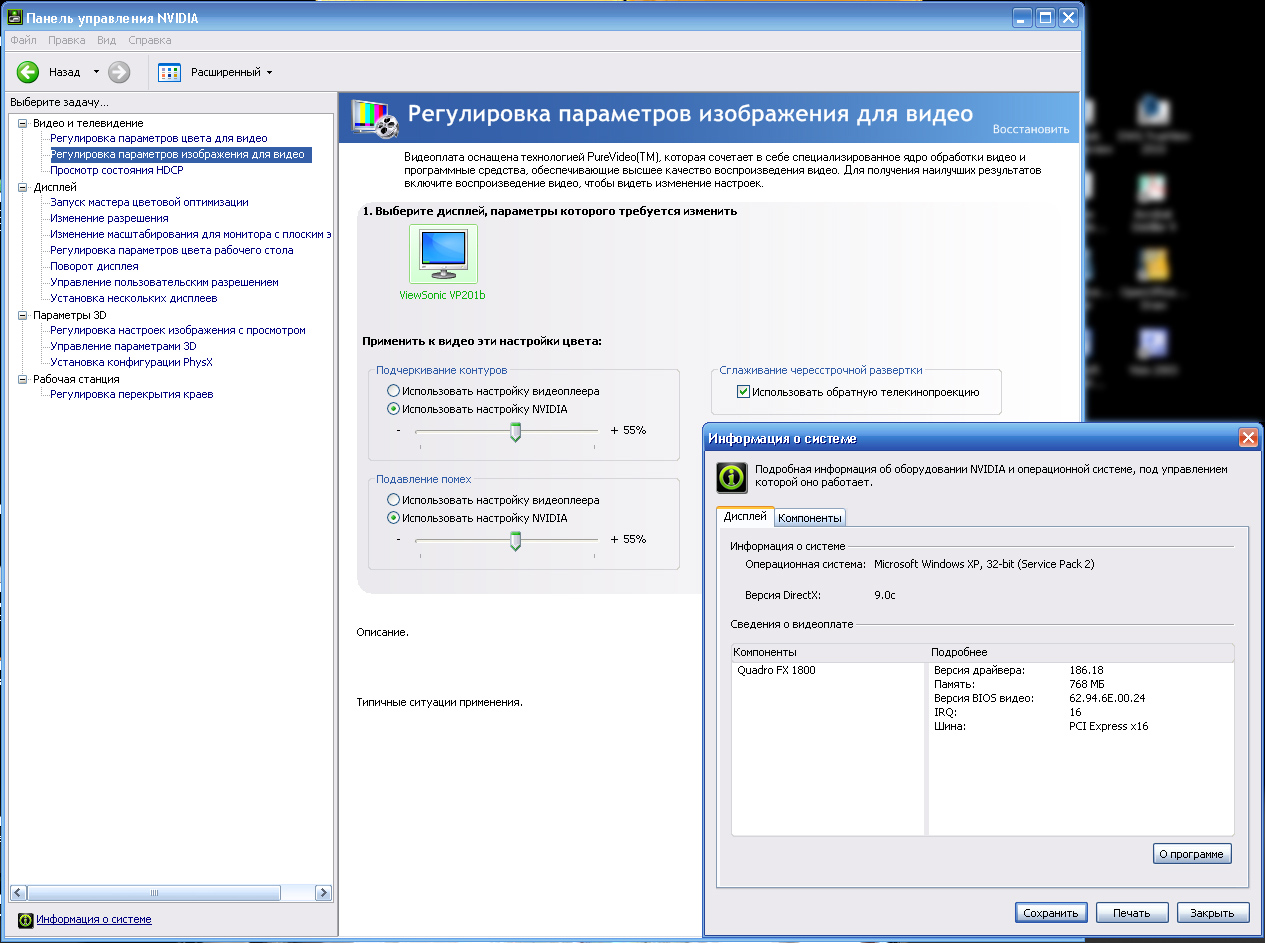Collapse the Параметры 3D tree node
Image resolution: width=1265 pixels, height=943 pixels.
coord(23,315)
